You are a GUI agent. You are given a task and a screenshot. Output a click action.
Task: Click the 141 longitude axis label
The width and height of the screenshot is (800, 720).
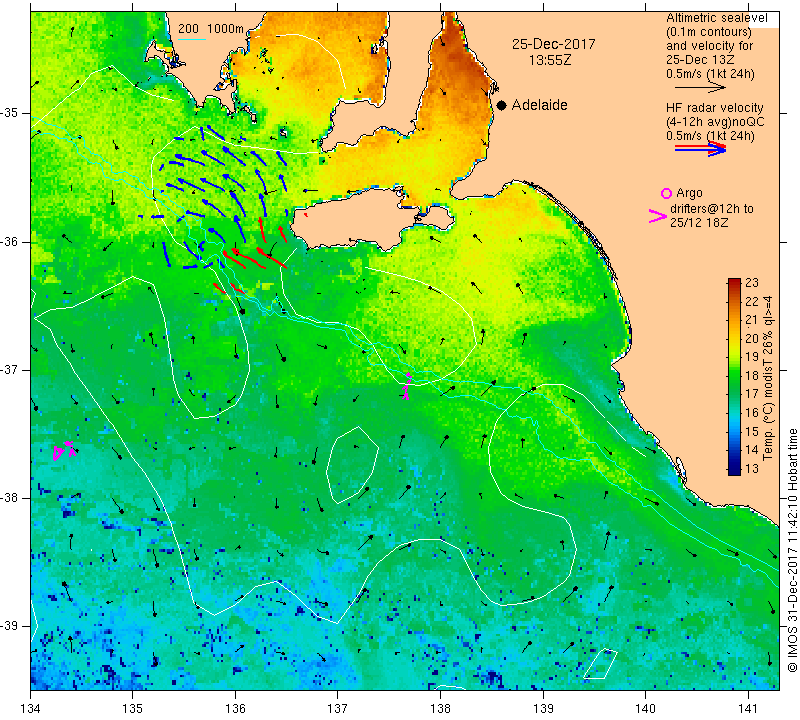(748, 708)
